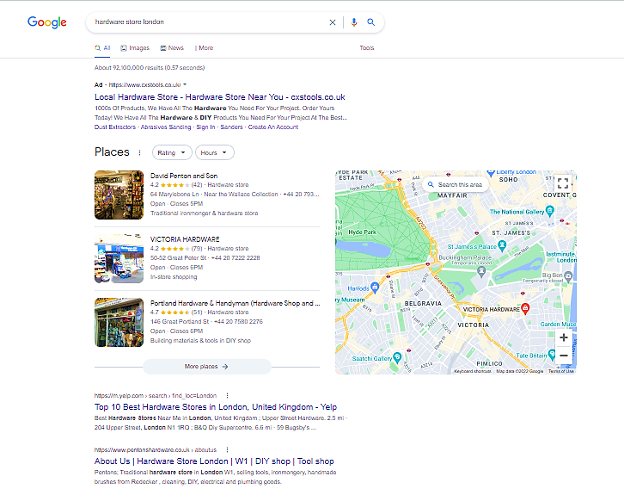
Task: Open Sign In ad sitelink
Action: point(206,127)
